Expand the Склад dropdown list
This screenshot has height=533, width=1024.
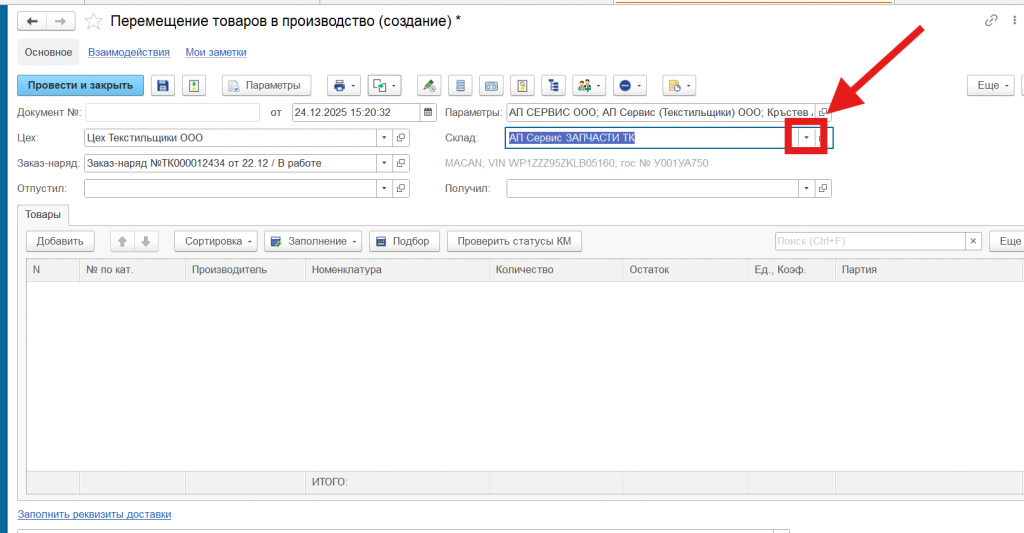(x=806, y=138)
